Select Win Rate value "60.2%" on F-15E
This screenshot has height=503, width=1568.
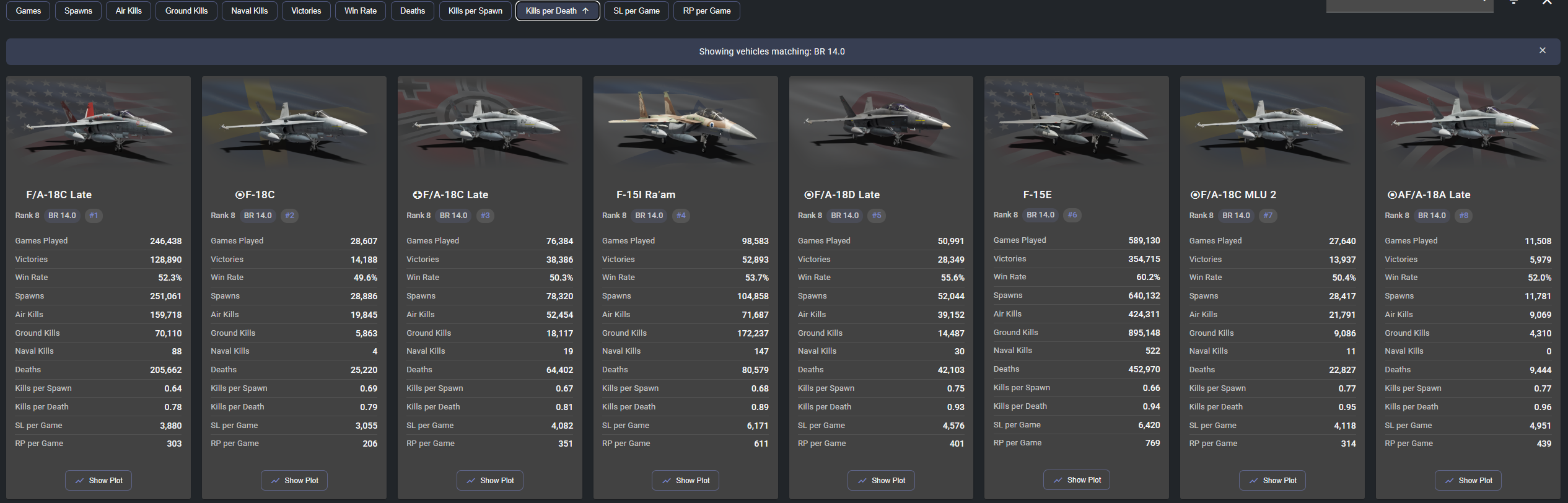tap(1148, 277)
